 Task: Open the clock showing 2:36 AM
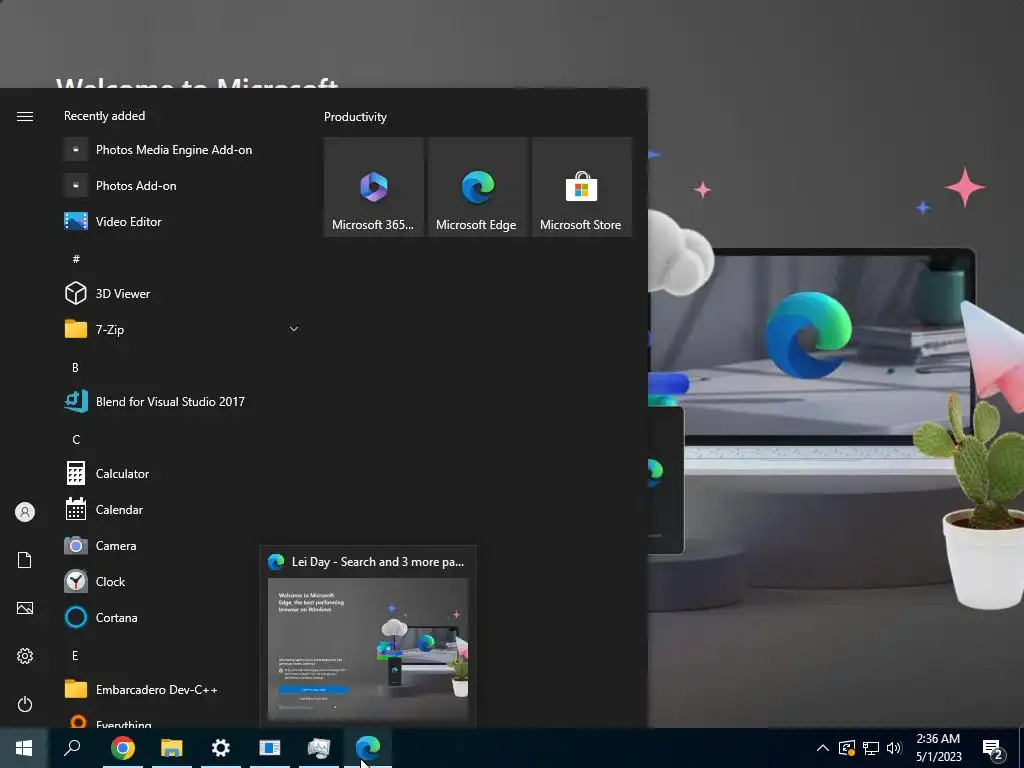[938, 748]
